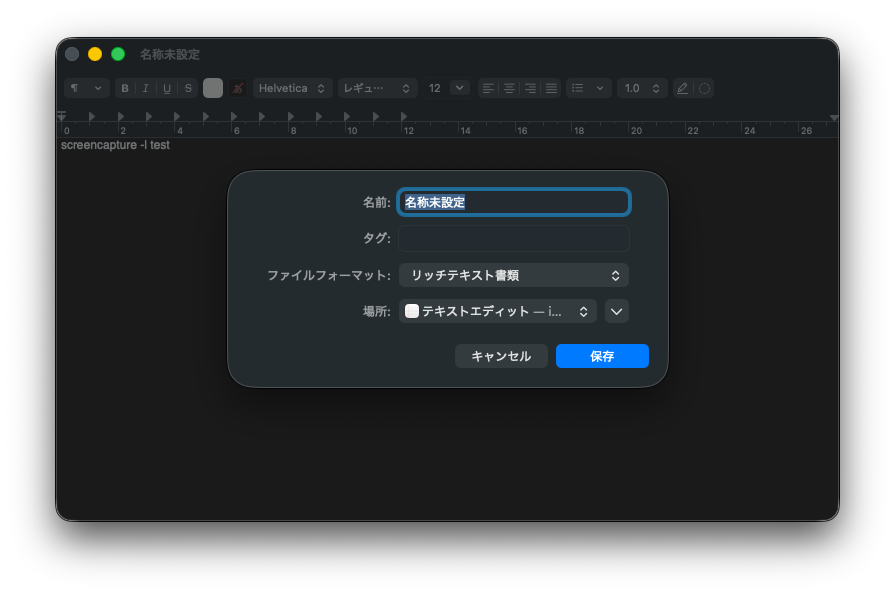The width and height of the screenshot is (895, 595).
Task: Open the 場所 location dropdown
Action: 498,311
